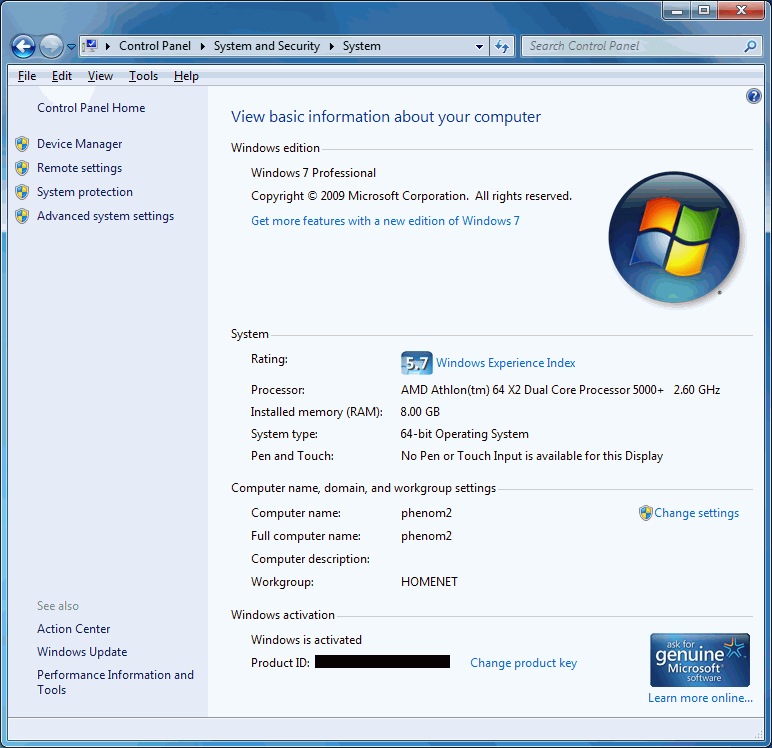Open the Help icon
This screenshot has width=772, height=748.
(x=753, y=96)
